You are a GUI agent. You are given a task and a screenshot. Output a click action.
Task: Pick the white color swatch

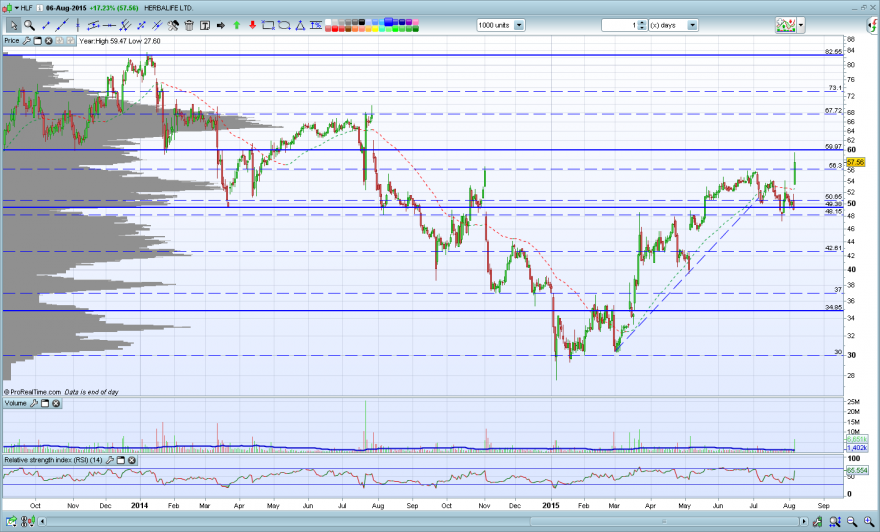pos(328,22)
